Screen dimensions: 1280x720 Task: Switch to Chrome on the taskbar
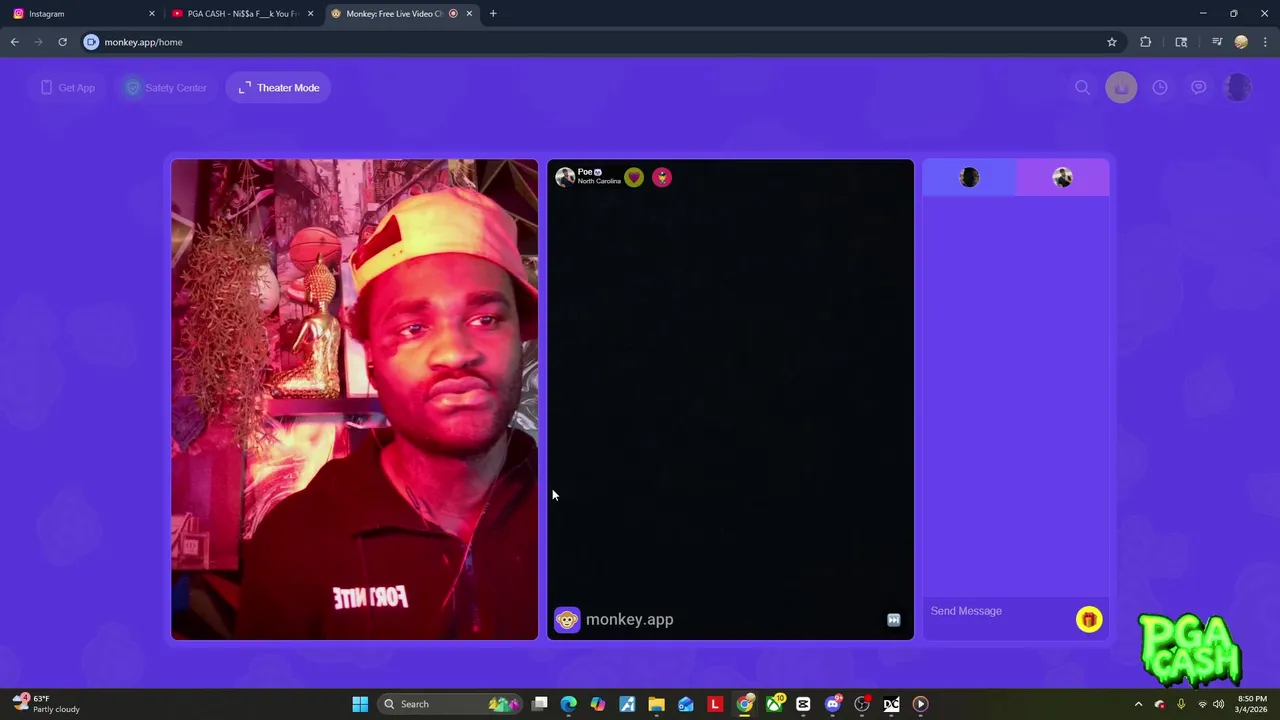pyautogui.click(x=745, y=704)
